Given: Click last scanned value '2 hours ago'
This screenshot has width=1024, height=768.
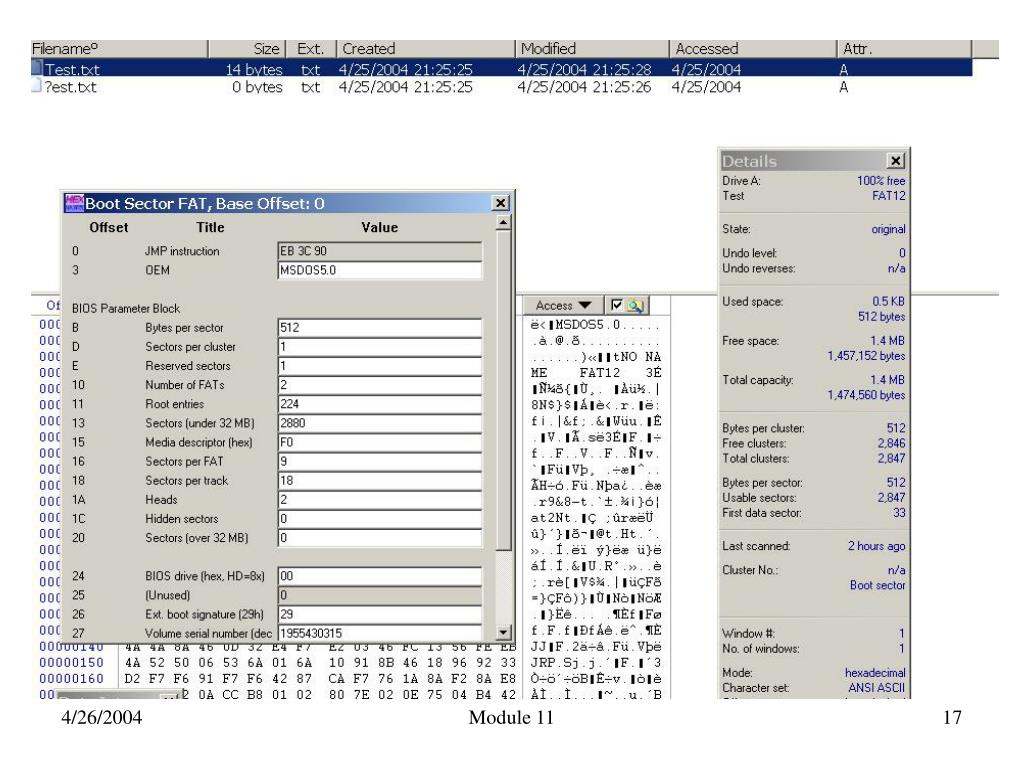Looking at the screenshot, I should click(x=876, y=546).
